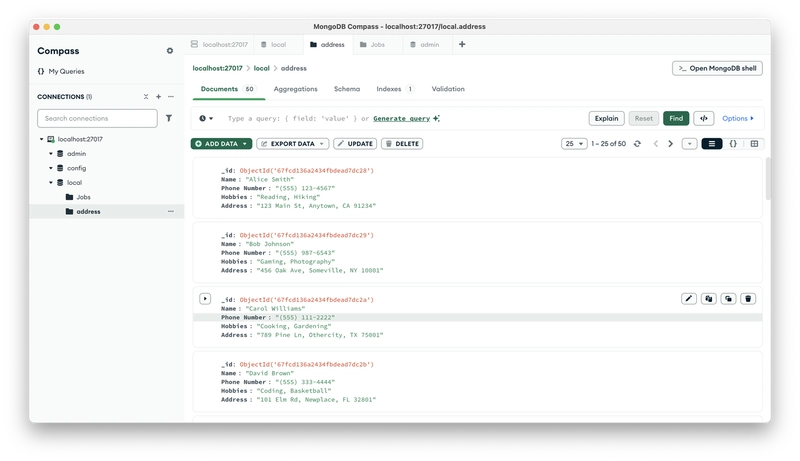Click the Explain button
The image size is (800, 461).
607,118
